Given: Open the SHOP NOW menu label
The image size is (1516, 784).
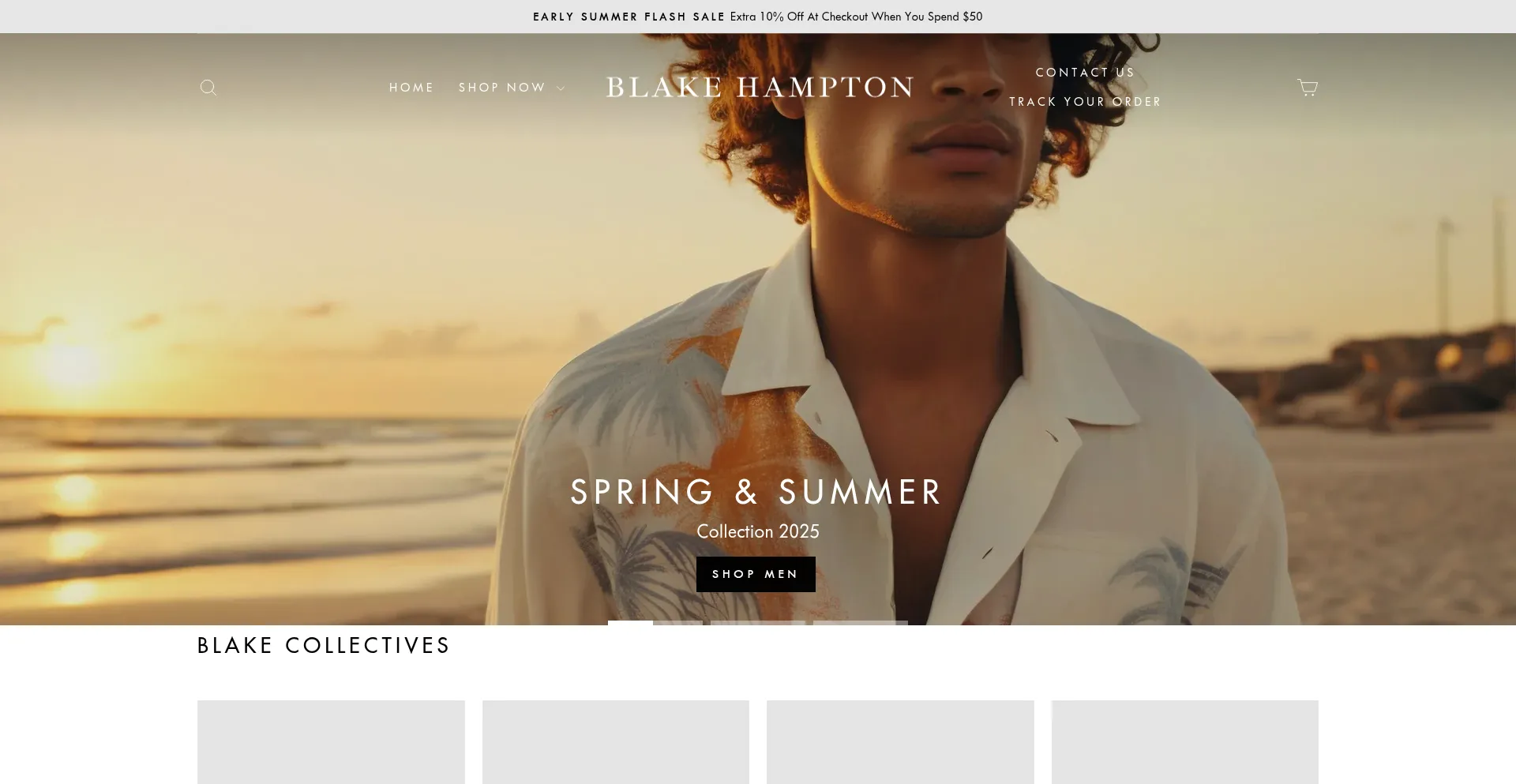Looking at the screenshot, I should [502, 88].
